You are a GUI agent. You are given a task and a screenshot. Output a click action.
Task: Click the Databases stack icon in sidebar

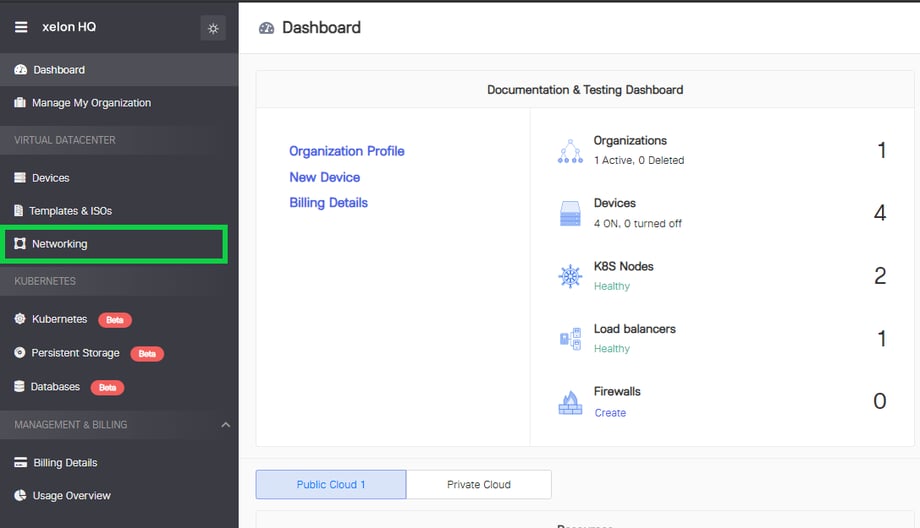(x=19, y=387)
